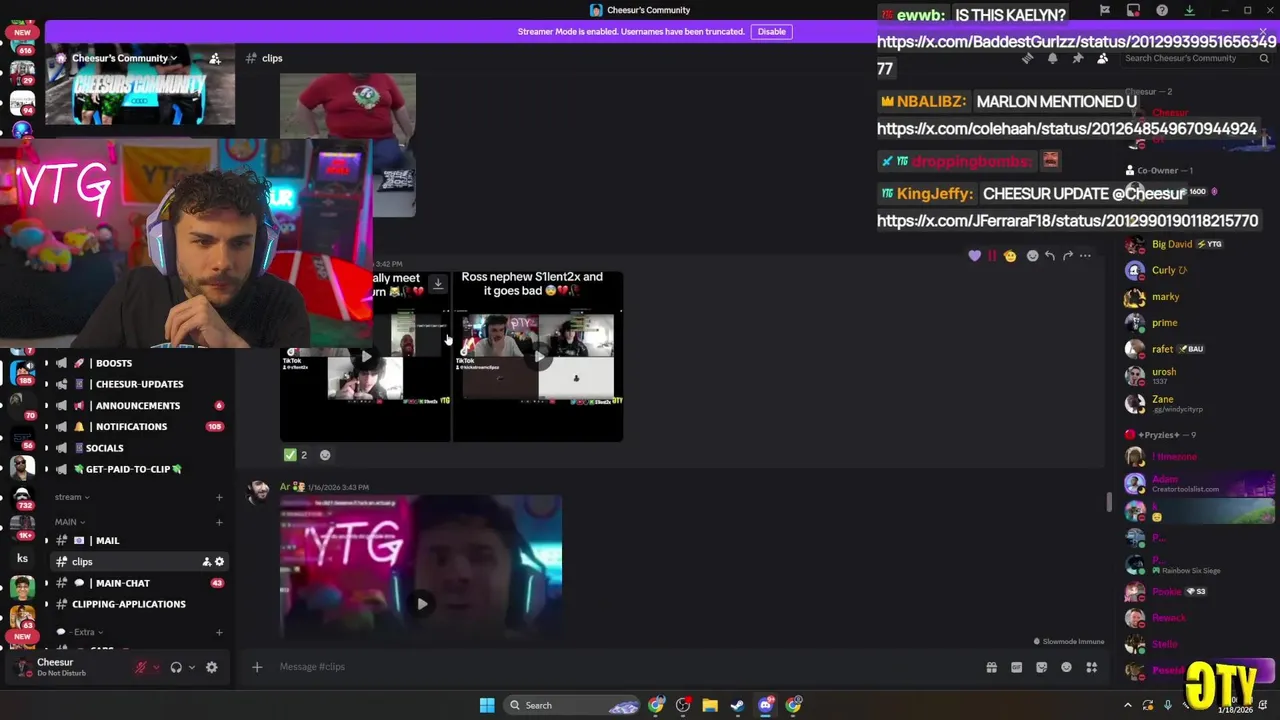Open Discord from the taskbar
This screenshot has width=1280, height=720.
tap(765, 705)
